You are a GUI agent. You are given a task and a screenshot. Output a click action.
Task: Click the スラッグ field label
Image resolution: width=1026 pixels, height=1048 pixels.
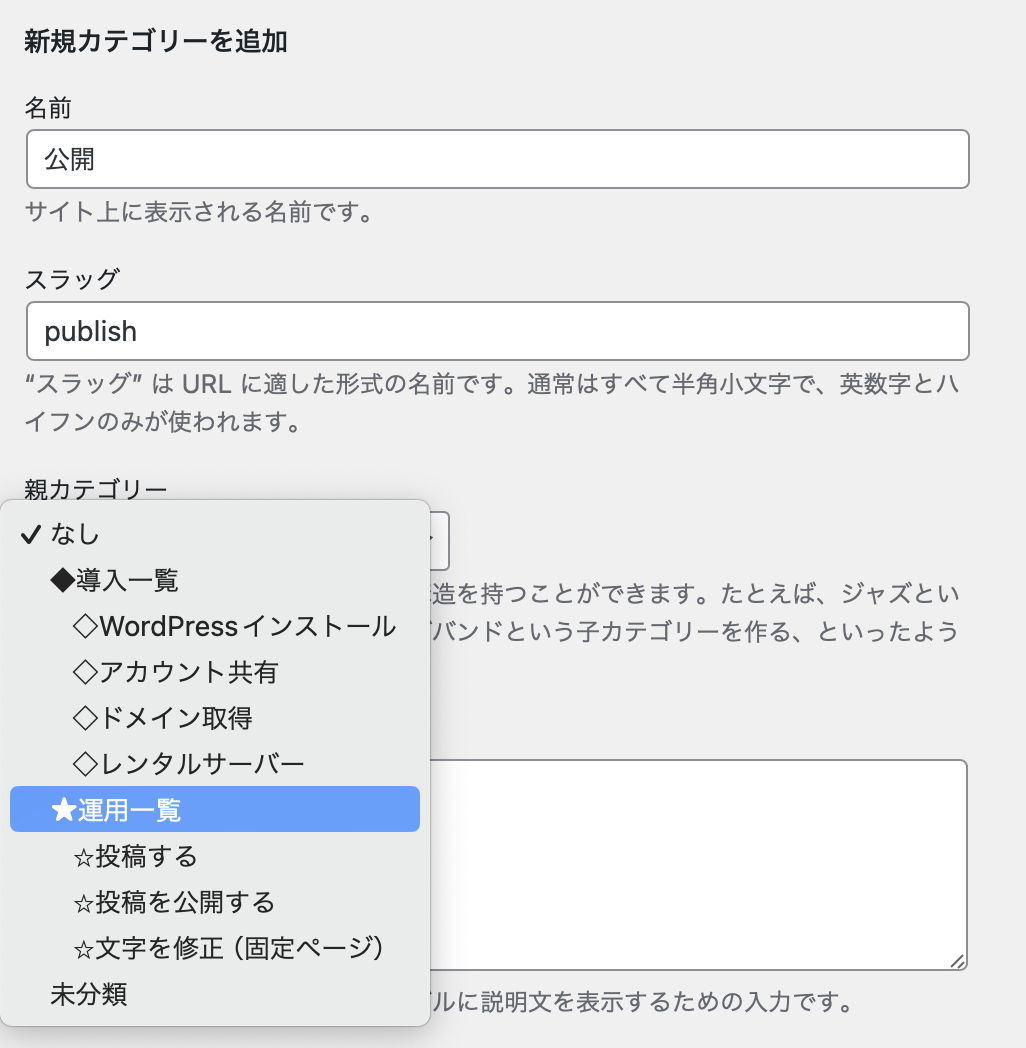coord(71,279)
